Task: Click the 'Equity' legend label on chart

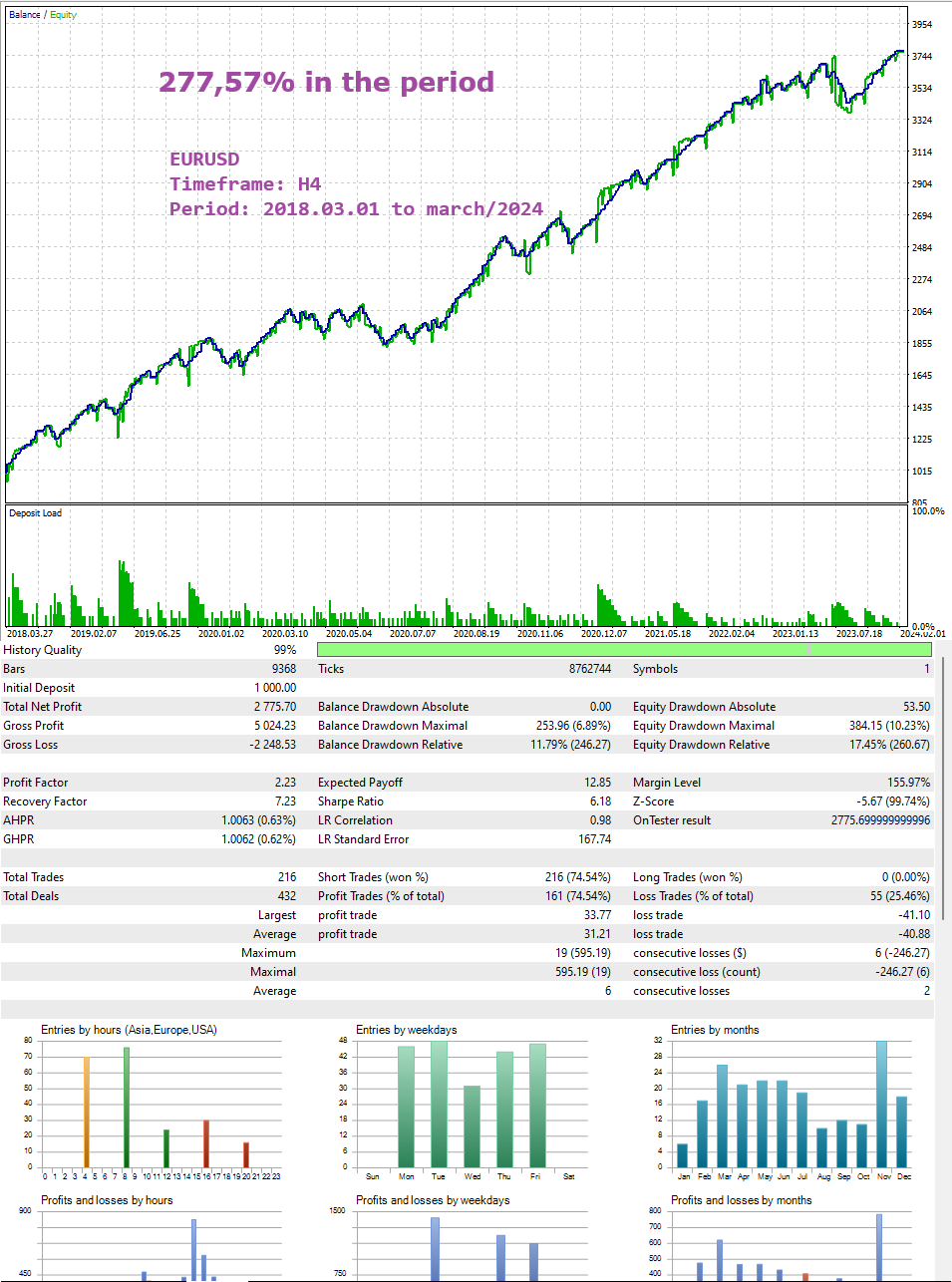Action: coord(63,15)
